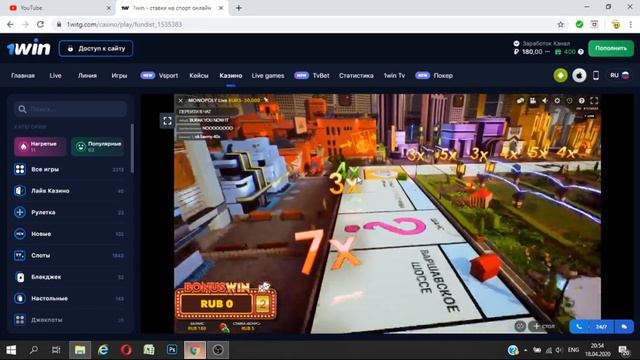Viewport: 640px width, 360px height.
Task: Close the MONOPOLY Live game with X
Action: (x=181, y=100)
